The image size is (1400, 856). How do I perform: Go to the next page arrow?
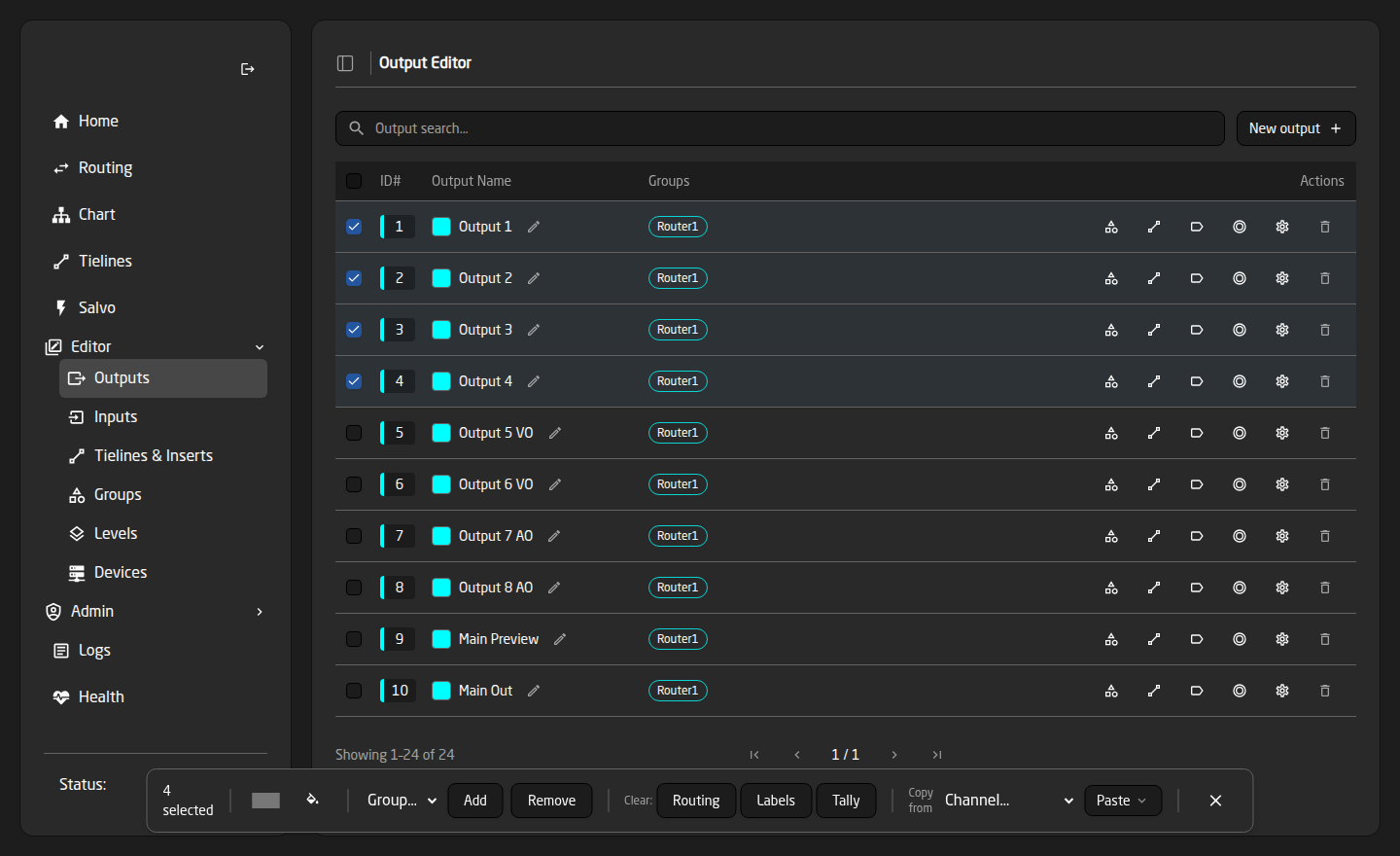[x=894, y=755]
